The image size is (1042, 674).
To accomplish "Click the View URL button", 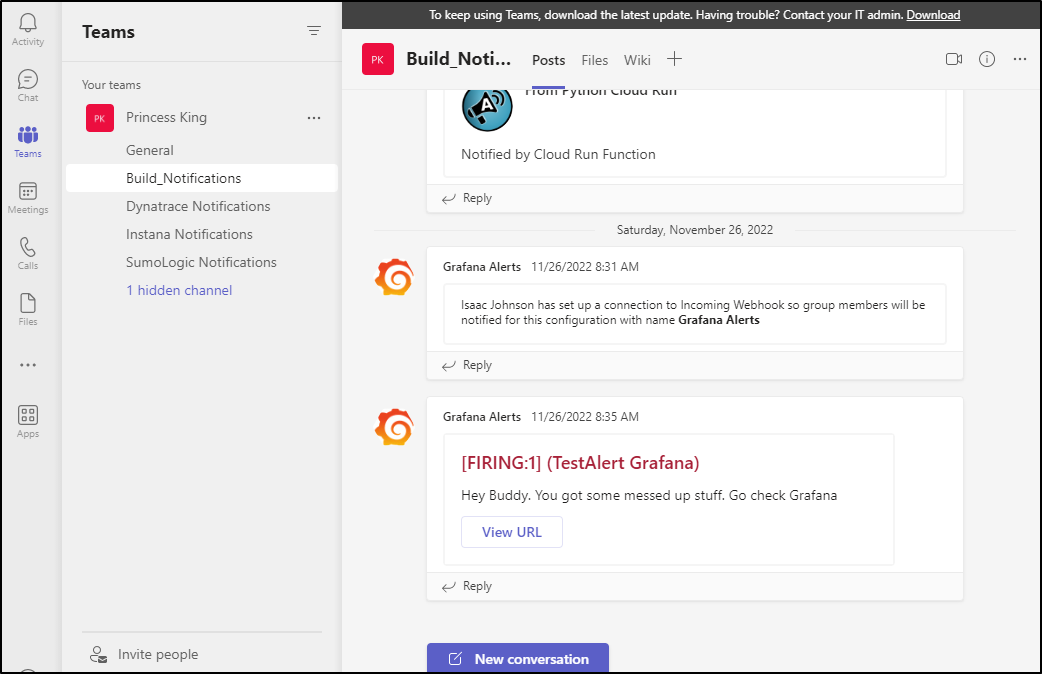I will point(512,532).
